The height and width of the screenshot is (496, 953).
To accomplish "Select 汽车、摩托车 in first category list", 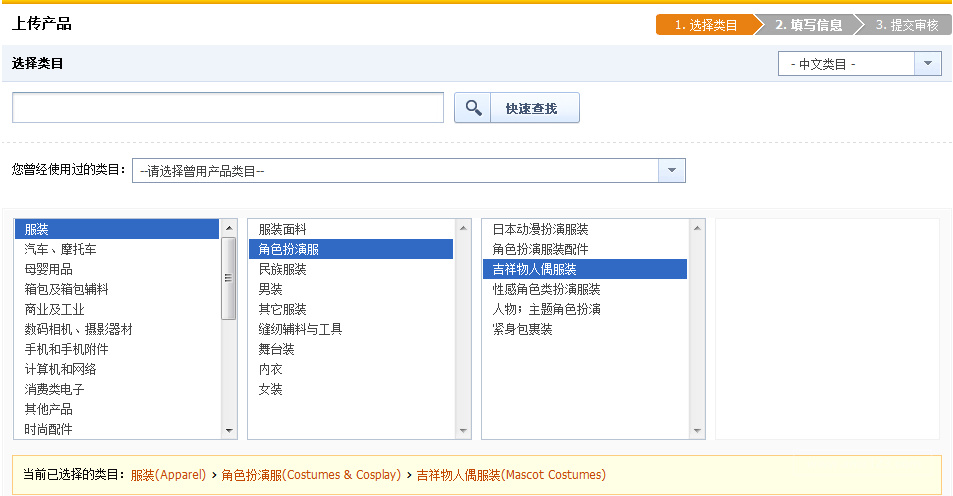I will pyautogui.click(x=61, y=249).
